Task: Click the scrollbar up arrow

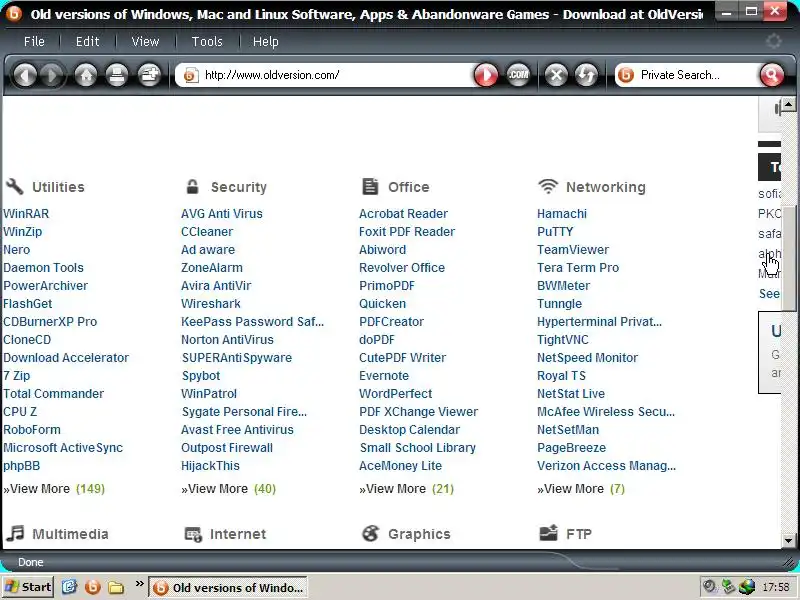Action: [789, 105]
